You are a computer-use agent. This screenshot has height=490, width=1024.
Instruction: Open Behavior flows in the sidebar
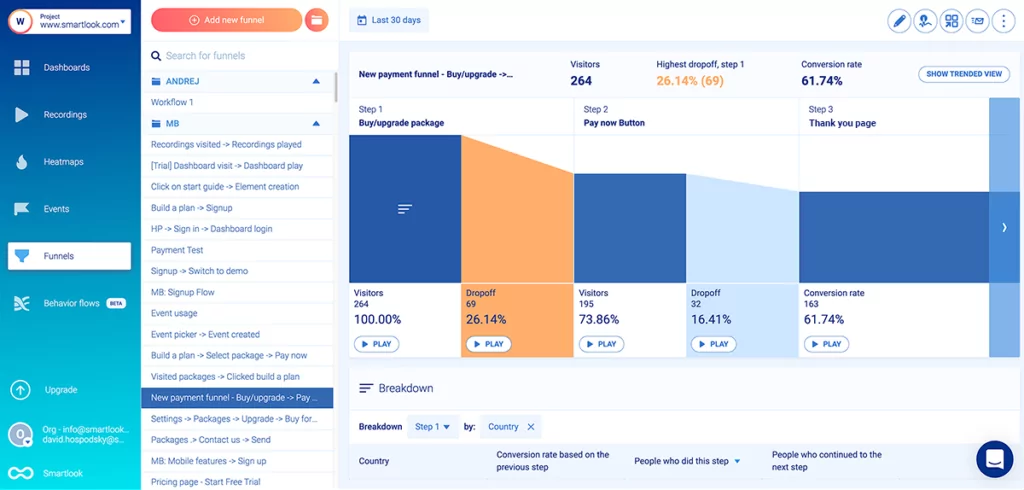click(x=70, y=303)
